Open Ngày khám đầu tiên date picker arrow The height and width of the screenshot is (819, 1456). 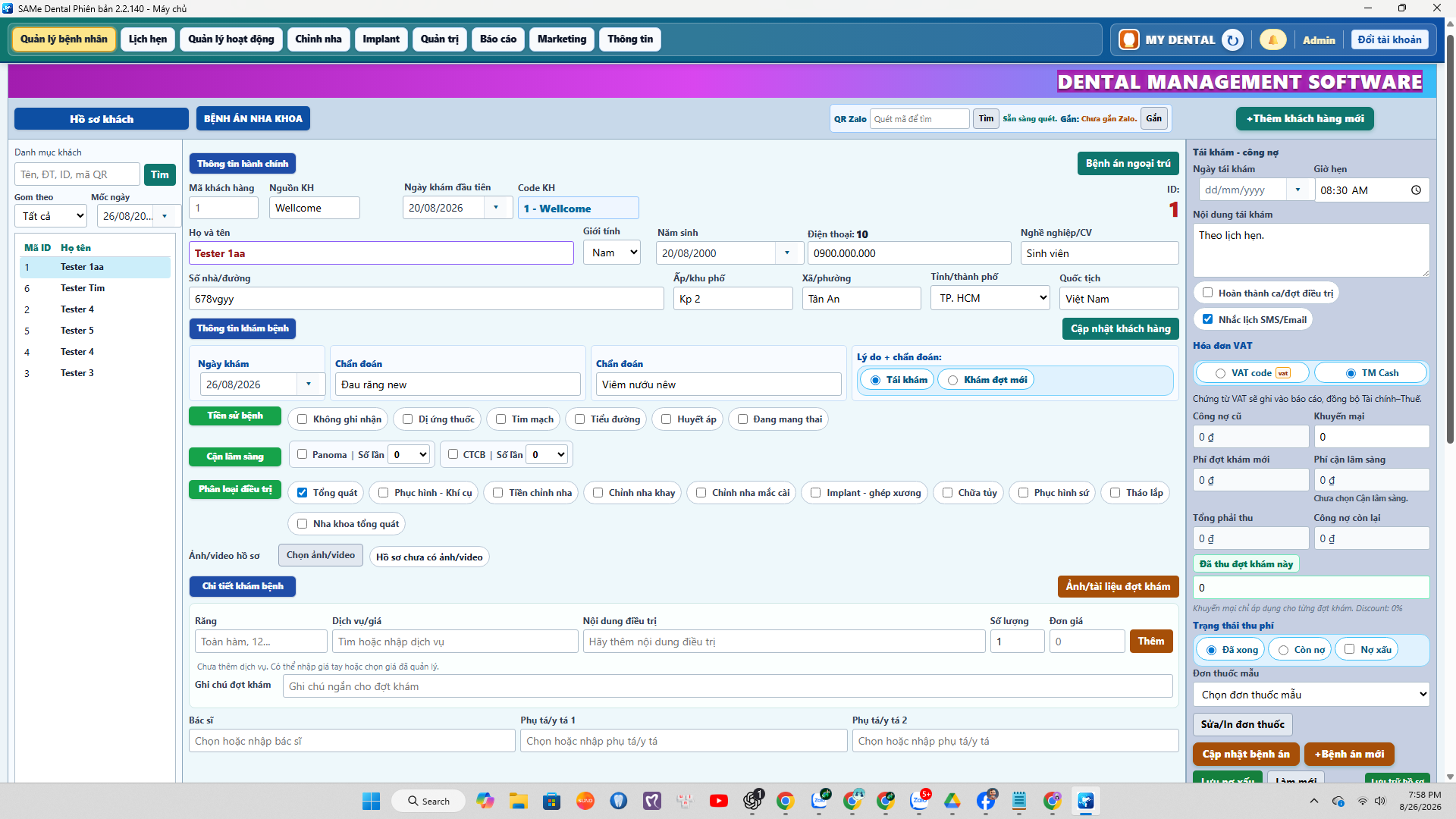[497, 208]
